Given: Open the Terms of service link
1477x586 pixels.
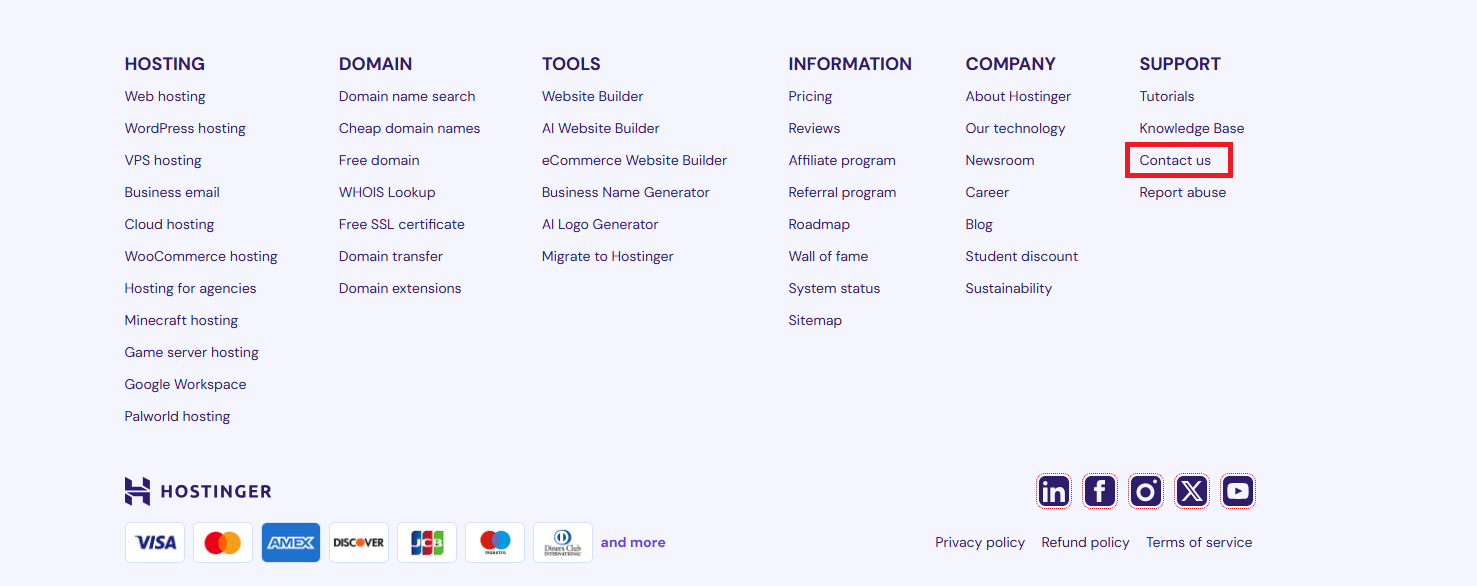Looking at the screenshot, I should (x=1199, y=542).
